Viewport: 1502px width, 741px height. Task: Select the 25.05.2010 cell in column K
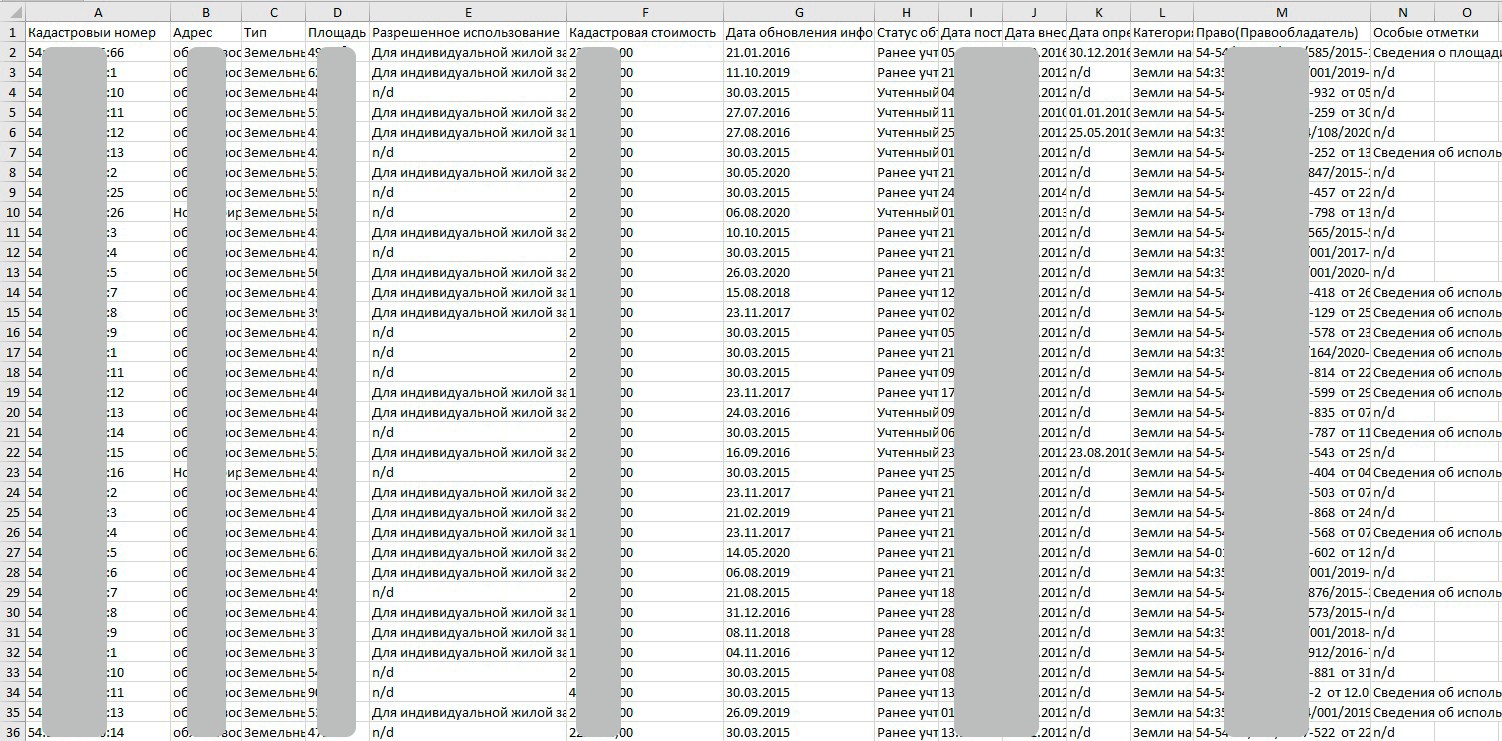coord(1098,132)
